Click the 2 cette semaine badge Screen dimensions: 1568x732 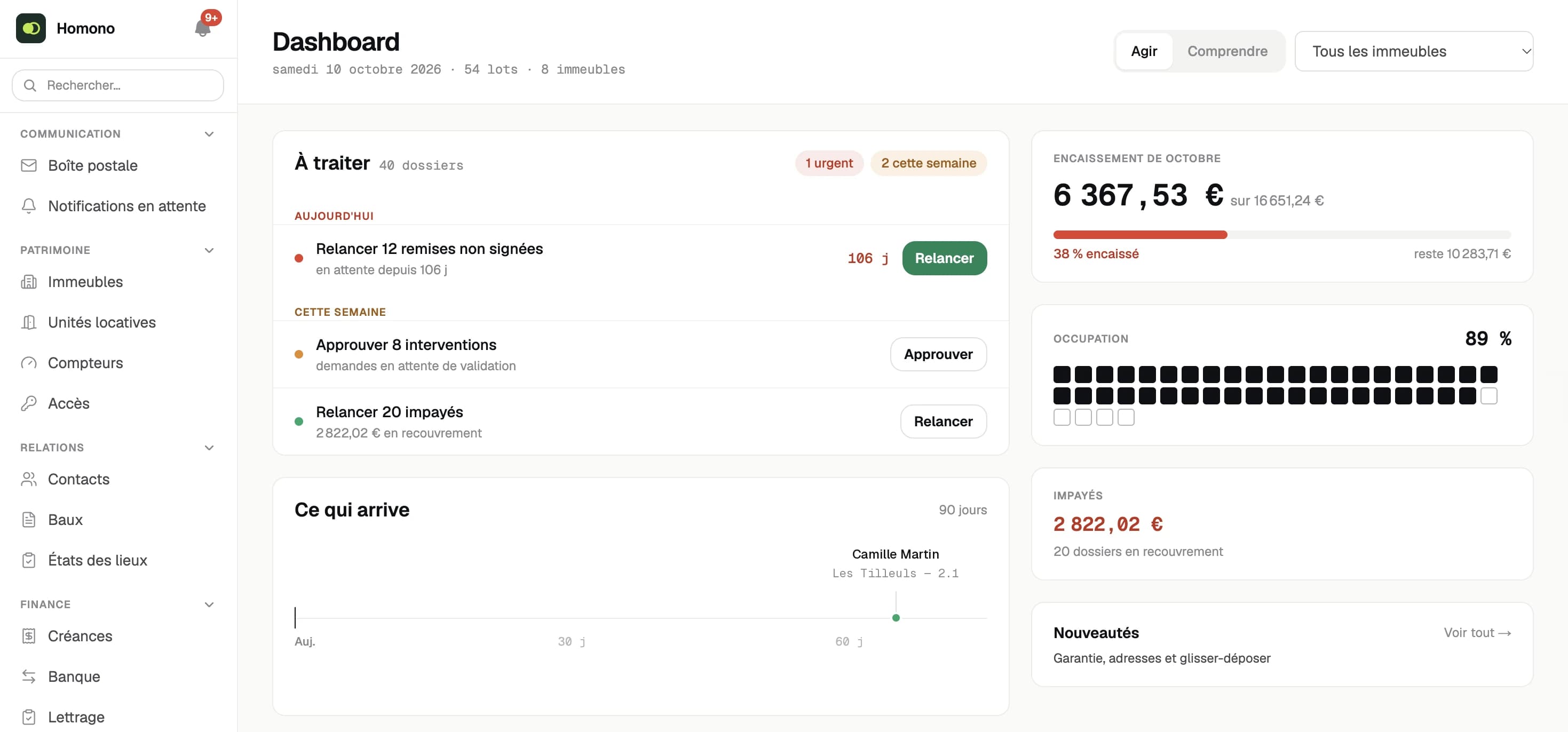928,163
